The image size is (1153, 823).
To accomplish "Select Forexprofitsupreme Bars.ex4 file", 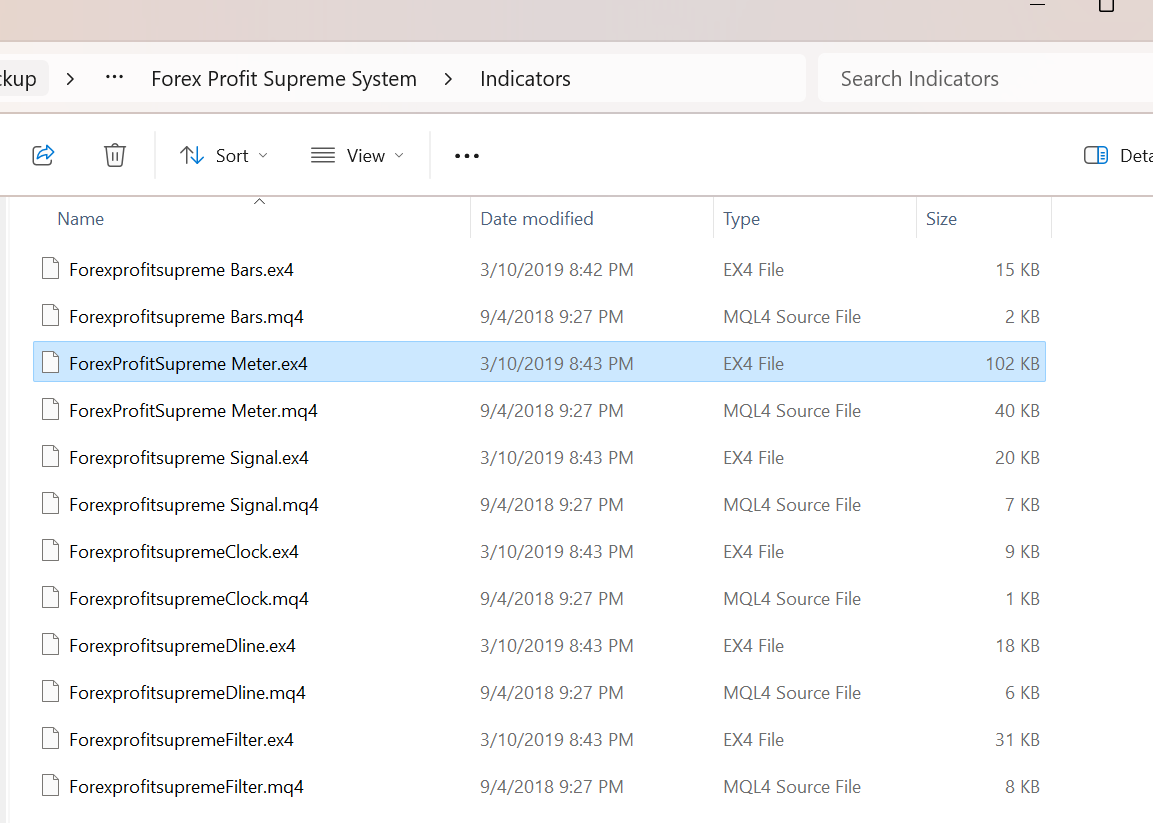I will (x=540, y=270).
